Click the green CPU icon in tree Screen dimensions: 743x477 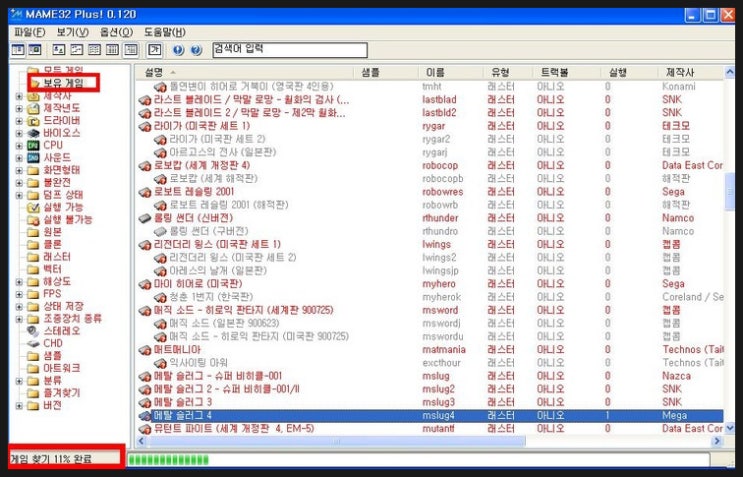(x=33, y=145)
